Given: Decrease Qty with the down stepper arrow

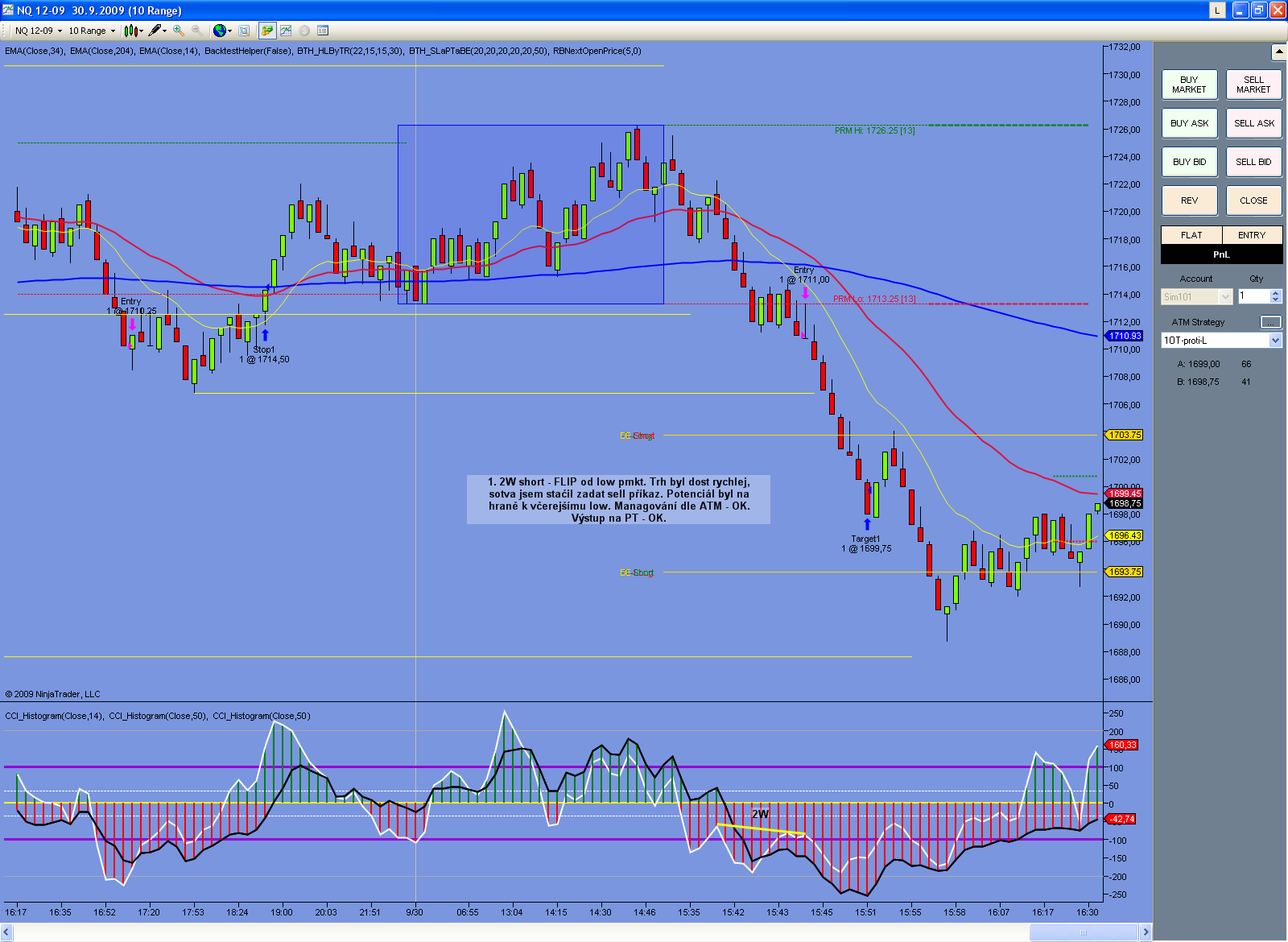Looking at the screenshot, I should coord(1276,300).
